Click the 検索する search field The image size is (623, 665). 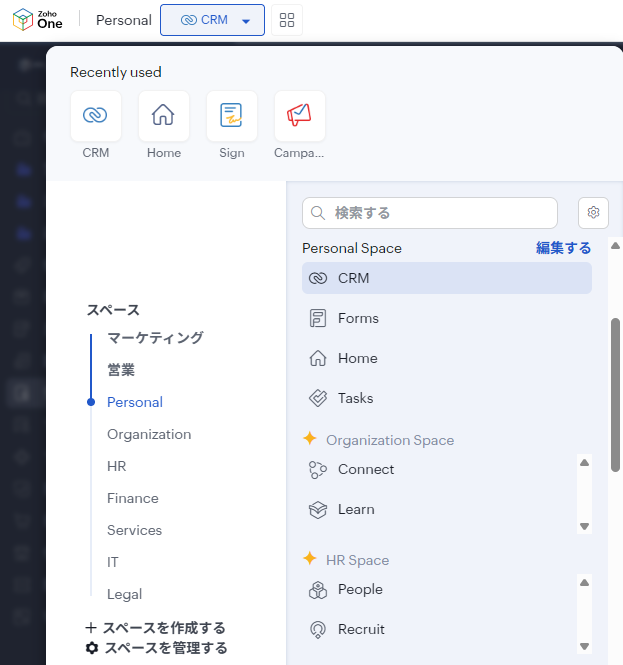tap(430, 213)
